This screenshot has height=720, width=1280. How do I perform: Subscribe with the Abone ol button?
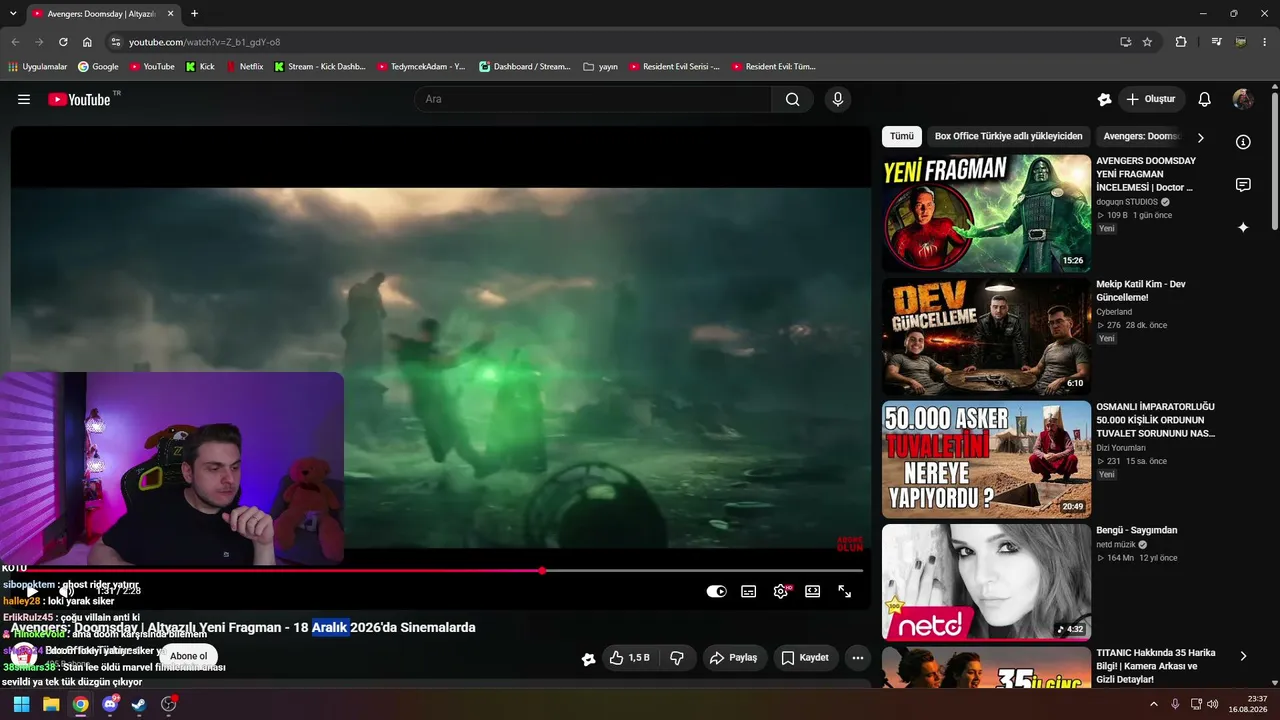188,656
